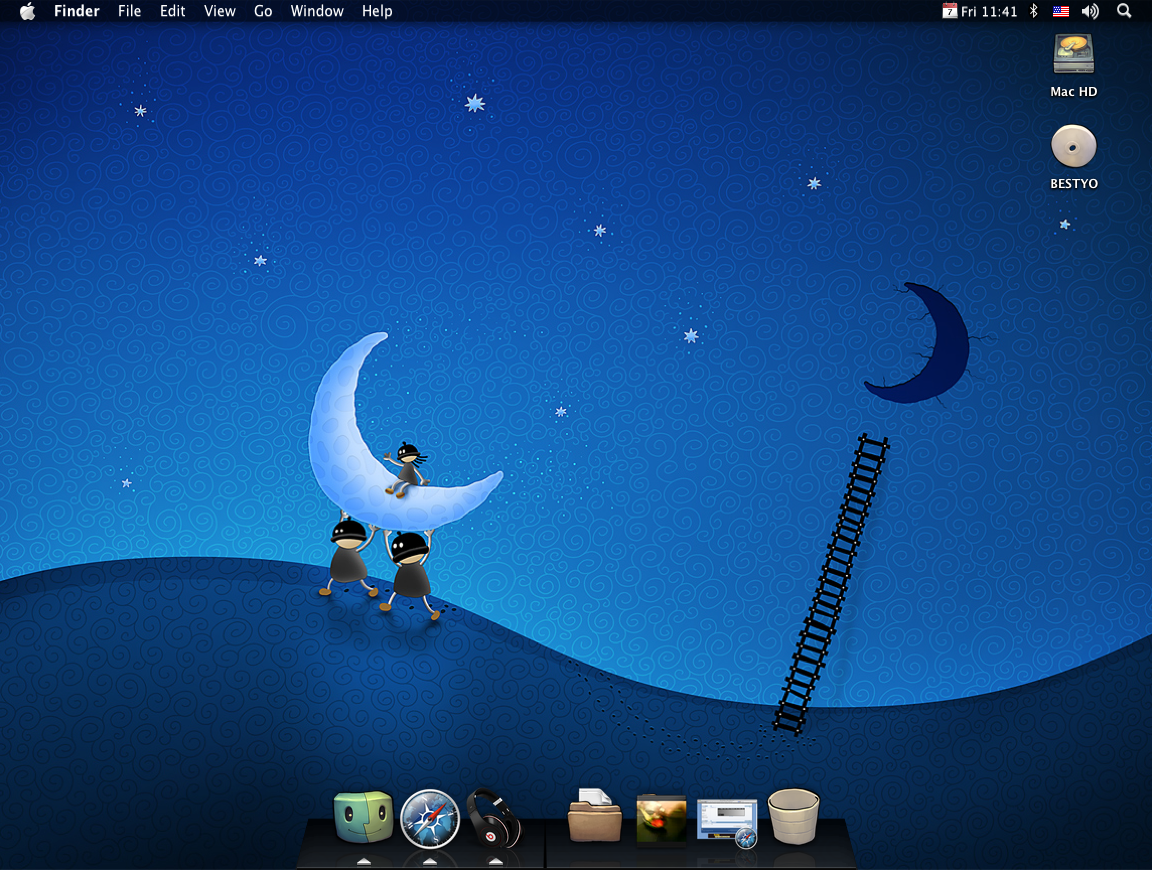
Task: Open the Help menu
Action: (377, 11)
